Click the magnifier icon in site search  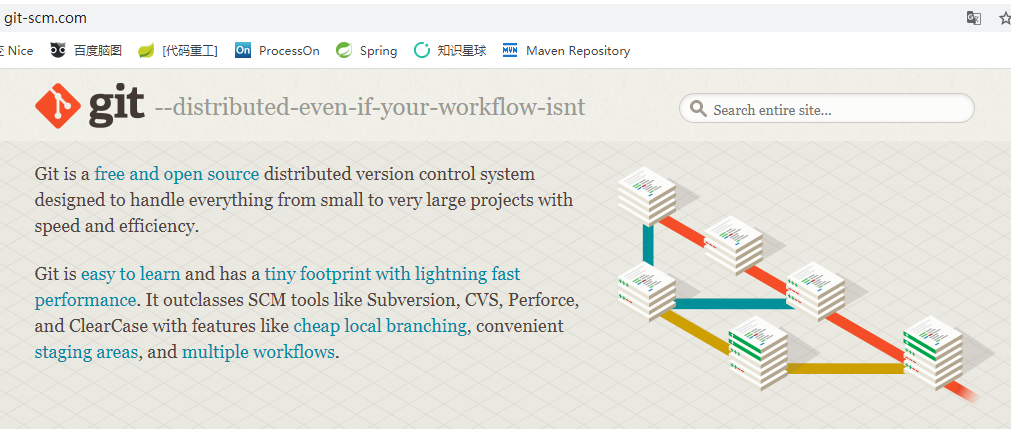(x=697, y=109)
